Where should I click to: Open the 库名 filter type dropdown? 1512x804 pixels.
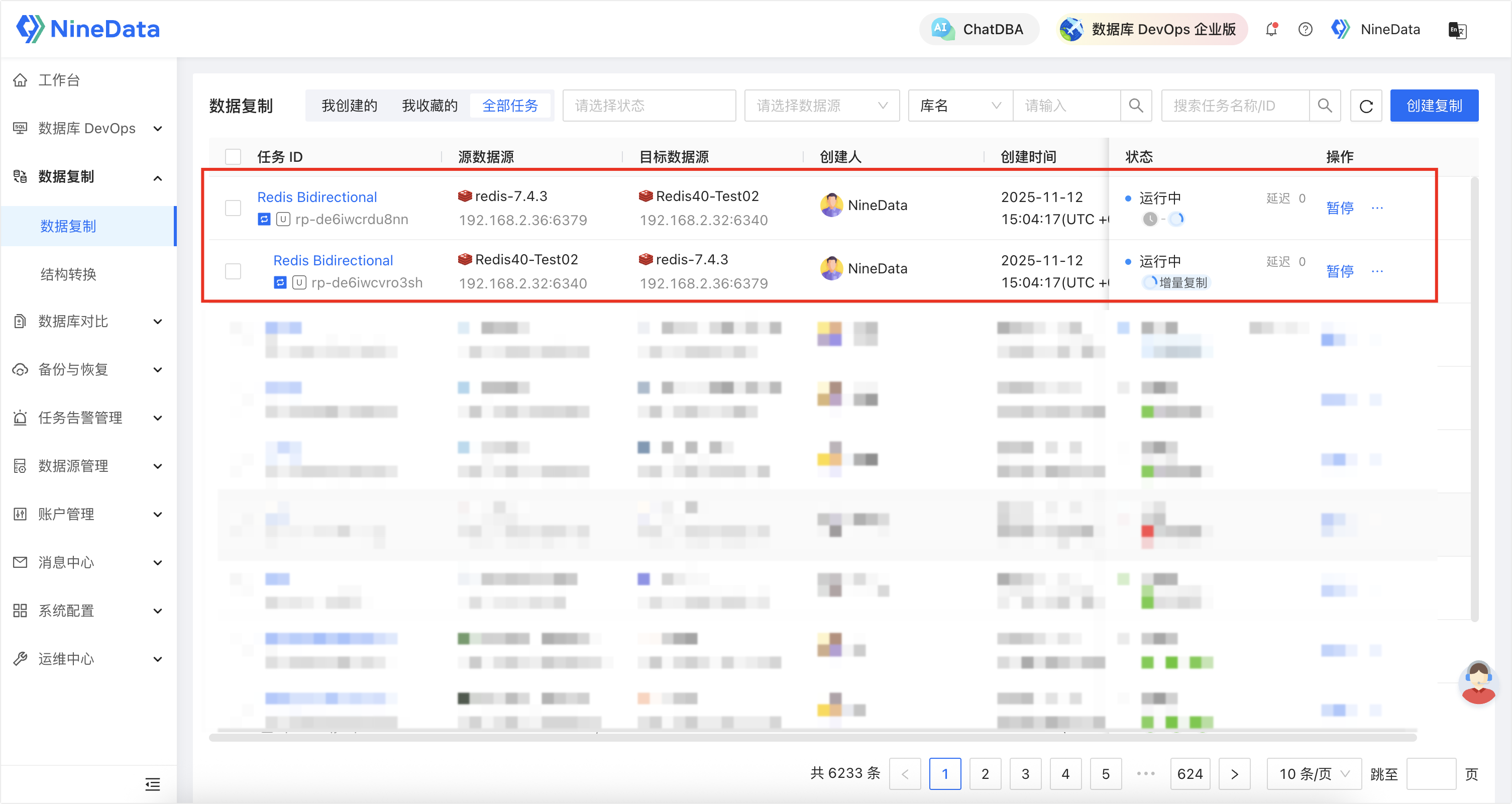[x=960, y=106]
